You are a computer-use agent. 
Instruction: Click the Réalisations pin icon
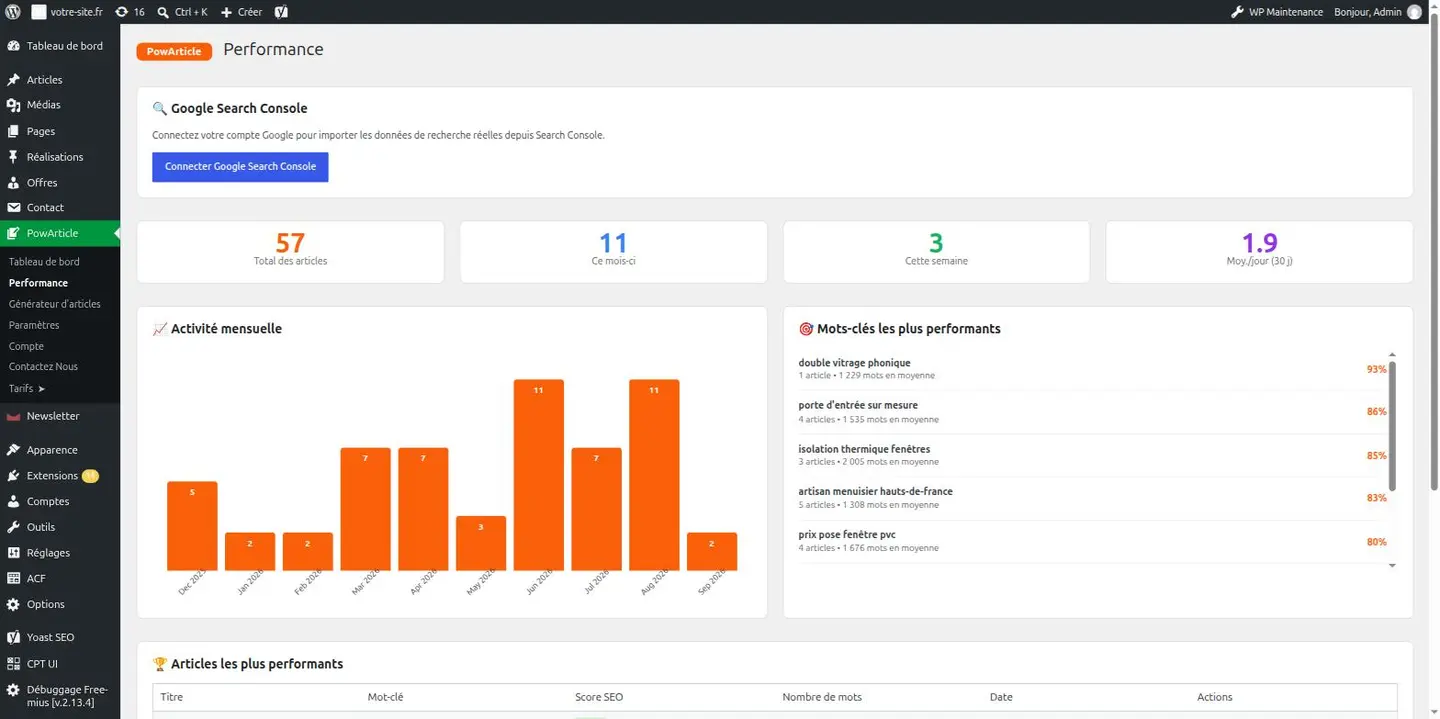pyautogui.click(x=13, y=157)
